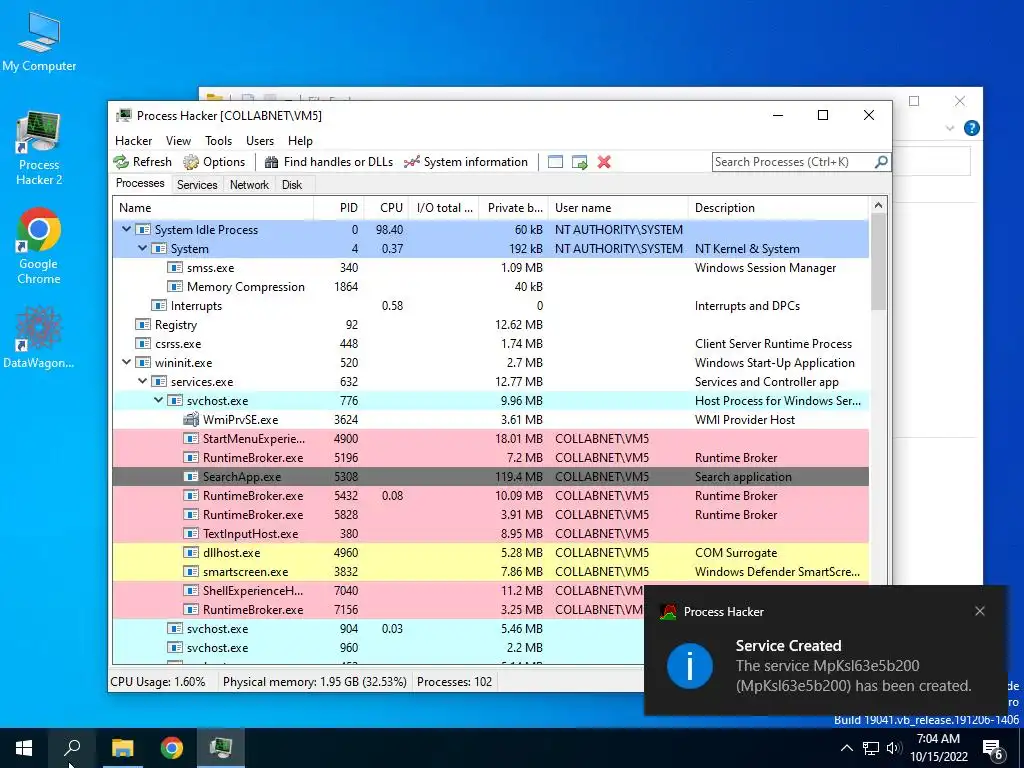The height and width of the screenshot is (768, 1024).
Task: Dismiss the Service Created notification
Action: (x=980, y=611)
